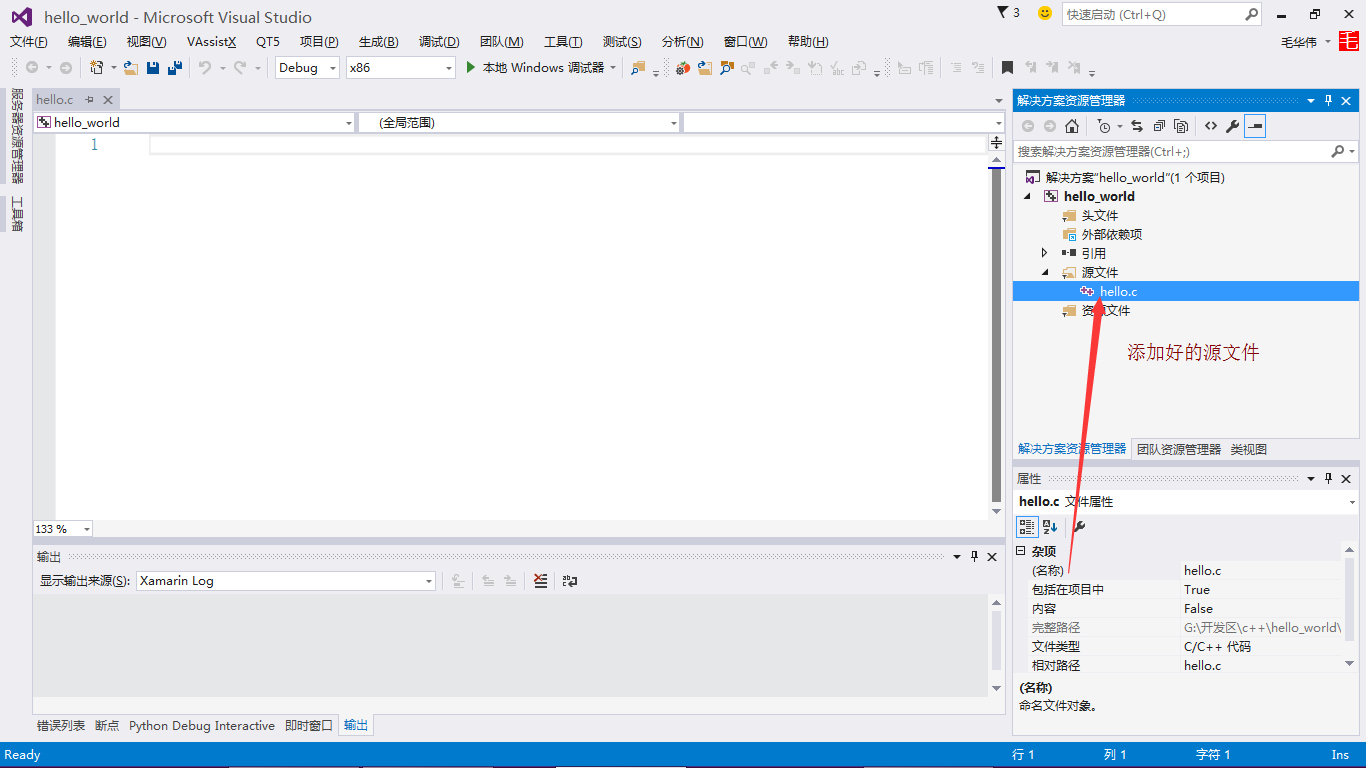1366x768 pixels.
Task: Click Sync with Active Document icon
Action: click(x=1137, y=126)
